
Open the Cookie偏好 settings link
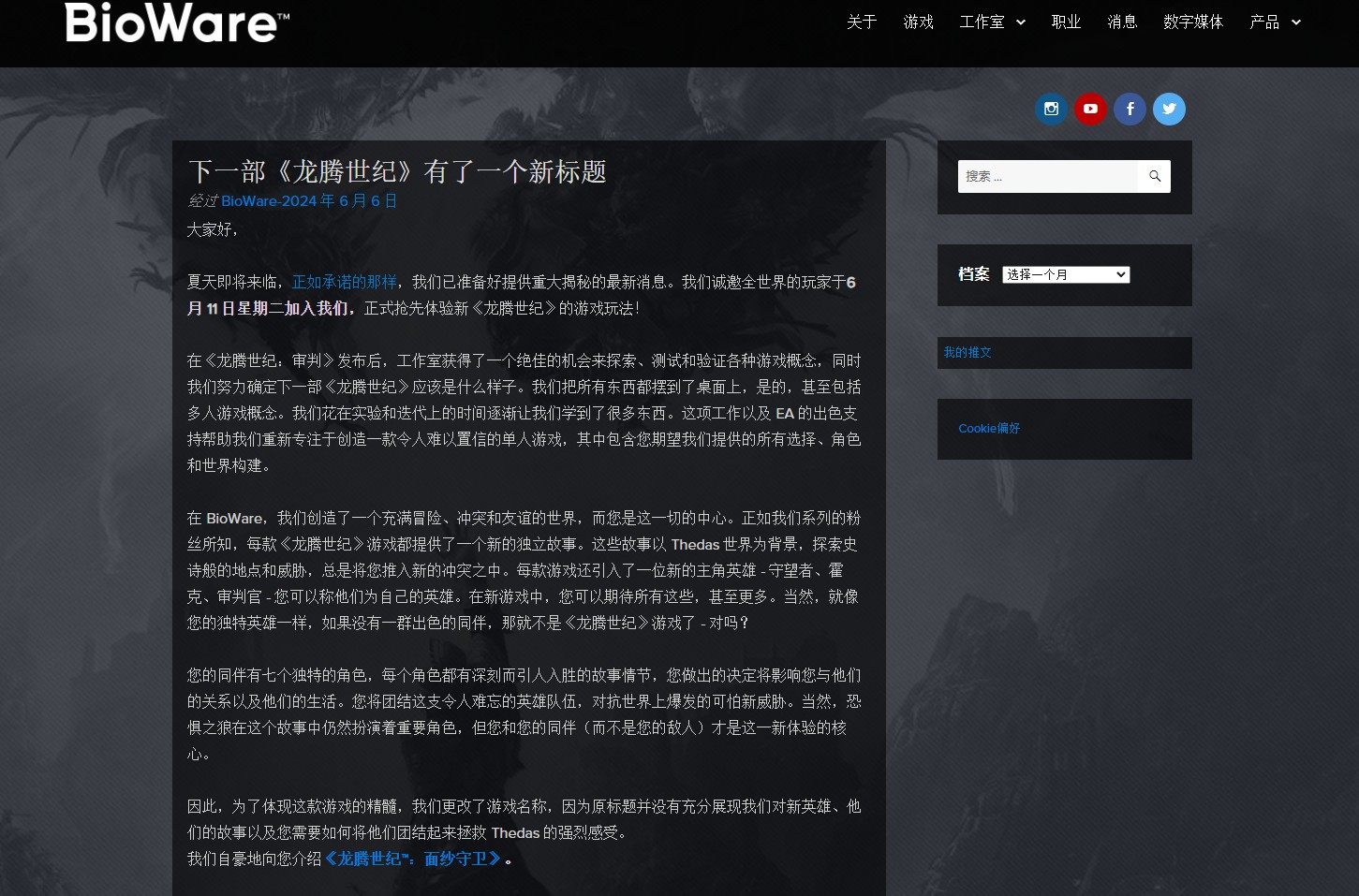989,428
